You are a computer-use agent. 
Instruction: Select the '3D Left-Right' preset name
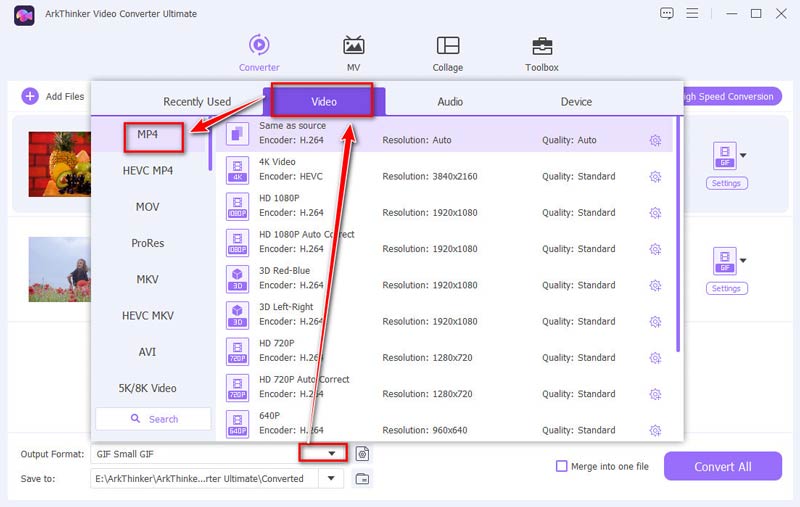click(x=286, y=307)
